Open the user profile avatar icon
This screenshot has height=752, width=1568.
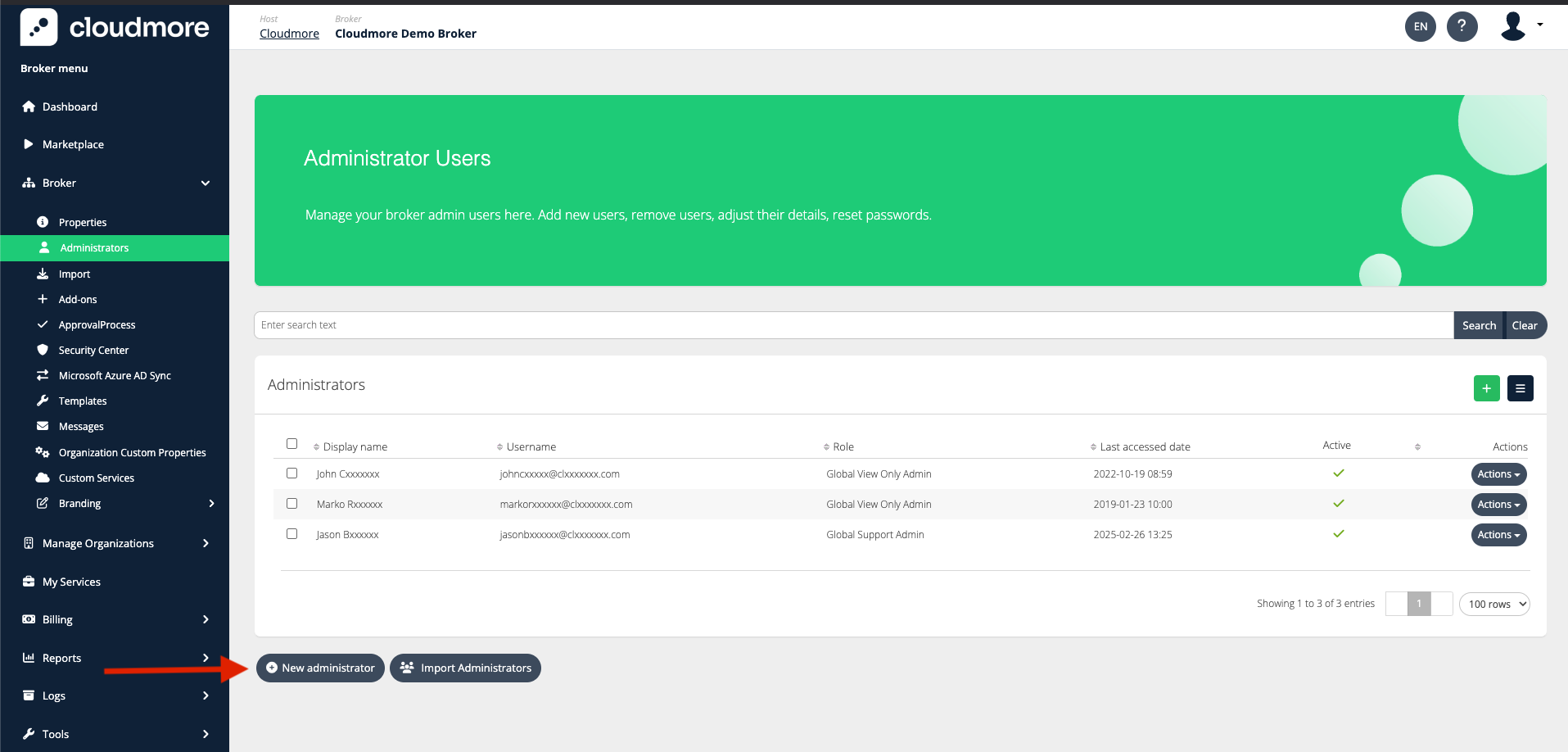coord(1513,26)
